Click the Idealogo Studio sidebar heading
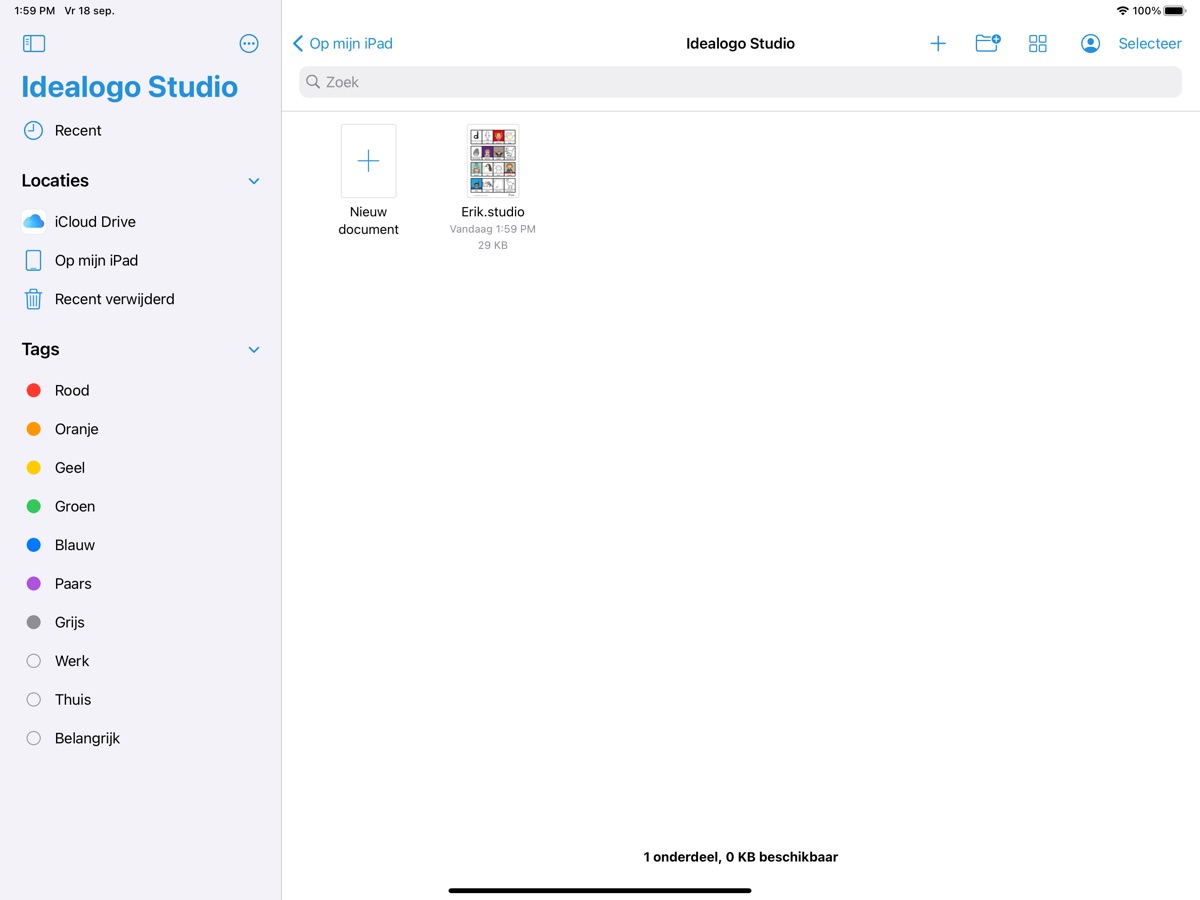This screenshot has height=900, width=1200. point(130,87)
